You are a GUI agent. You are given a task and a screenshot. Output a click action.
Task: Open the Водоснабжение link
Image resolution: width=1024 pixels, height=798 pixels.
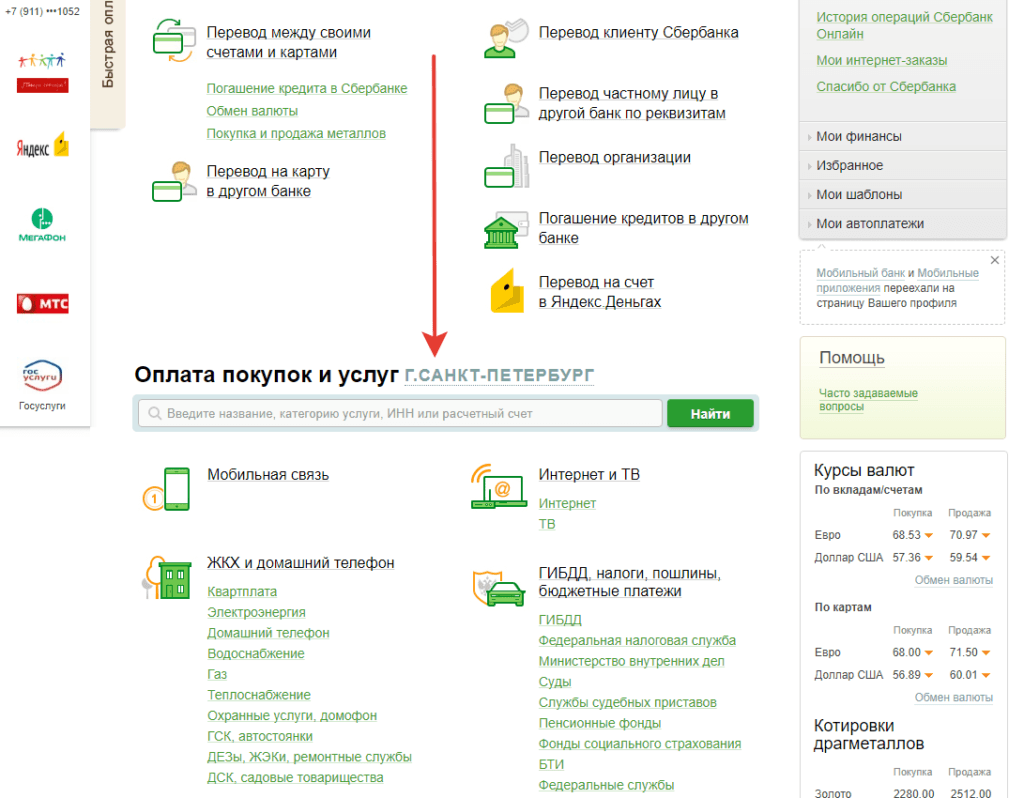(255, 654)
